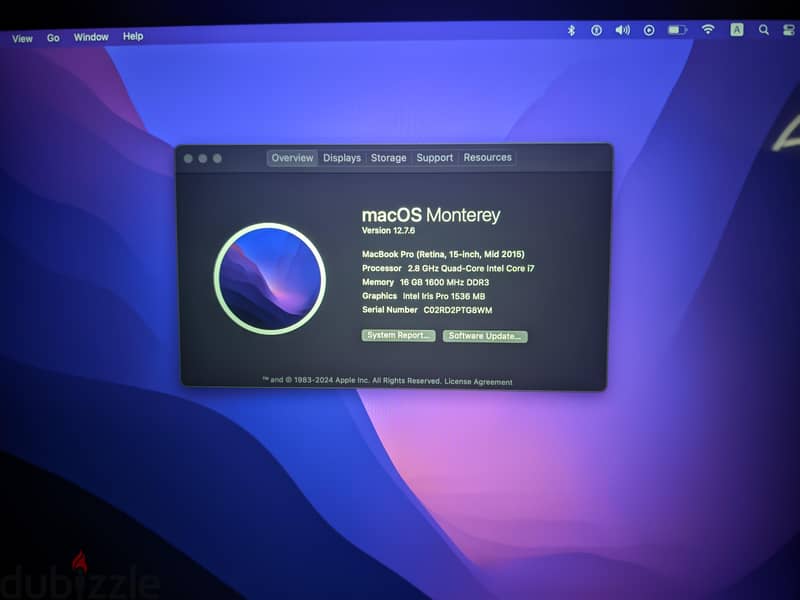
Task: Click the serial number 'C02RD2PTG8WM'
Action: [x=458, y=310]
